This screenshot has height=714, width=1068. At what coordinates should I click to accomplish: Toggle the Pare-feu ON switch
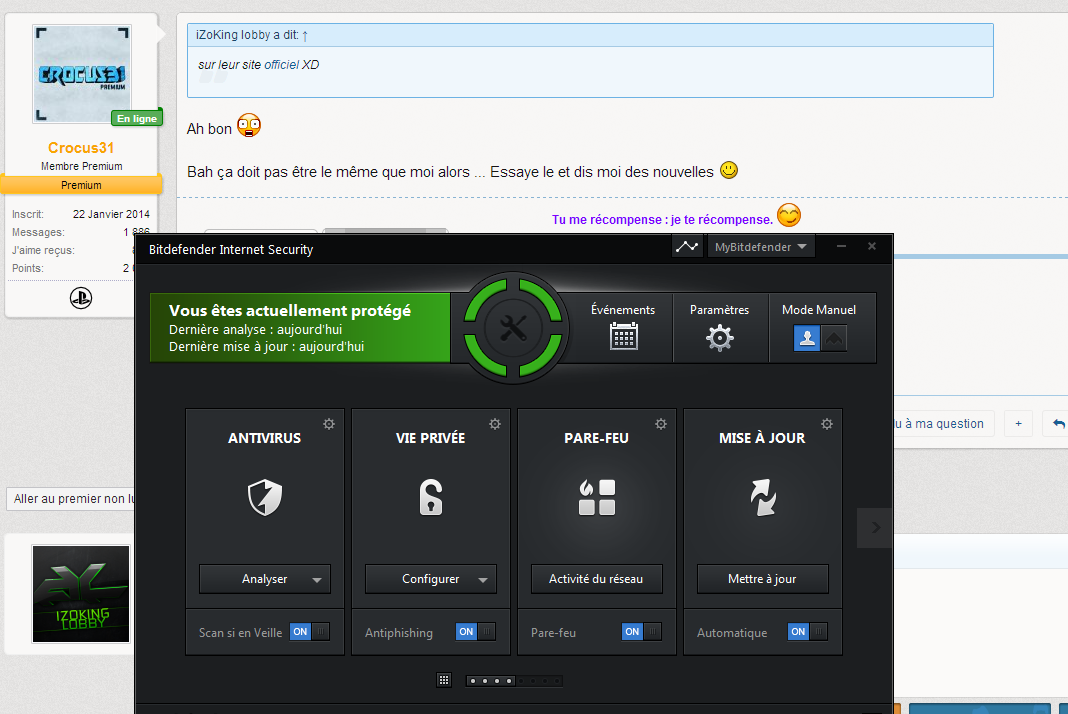(642, 632)
